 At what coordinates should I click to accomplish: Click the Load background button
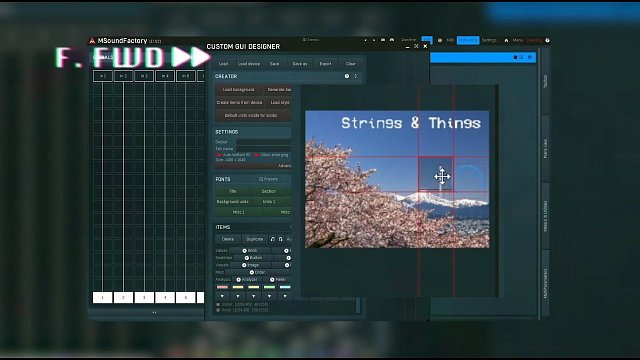(238, 90)
